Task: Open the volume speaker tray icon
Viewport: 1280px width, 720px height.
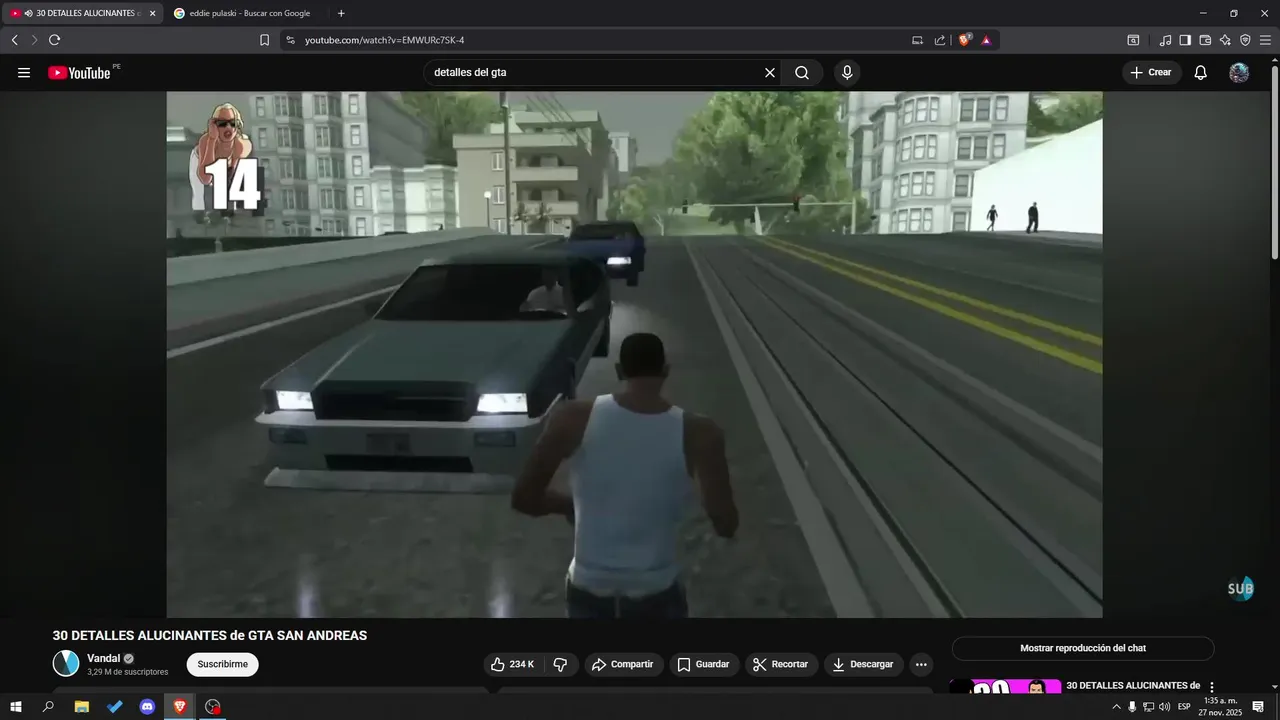Action: [x=1164, y=707]
